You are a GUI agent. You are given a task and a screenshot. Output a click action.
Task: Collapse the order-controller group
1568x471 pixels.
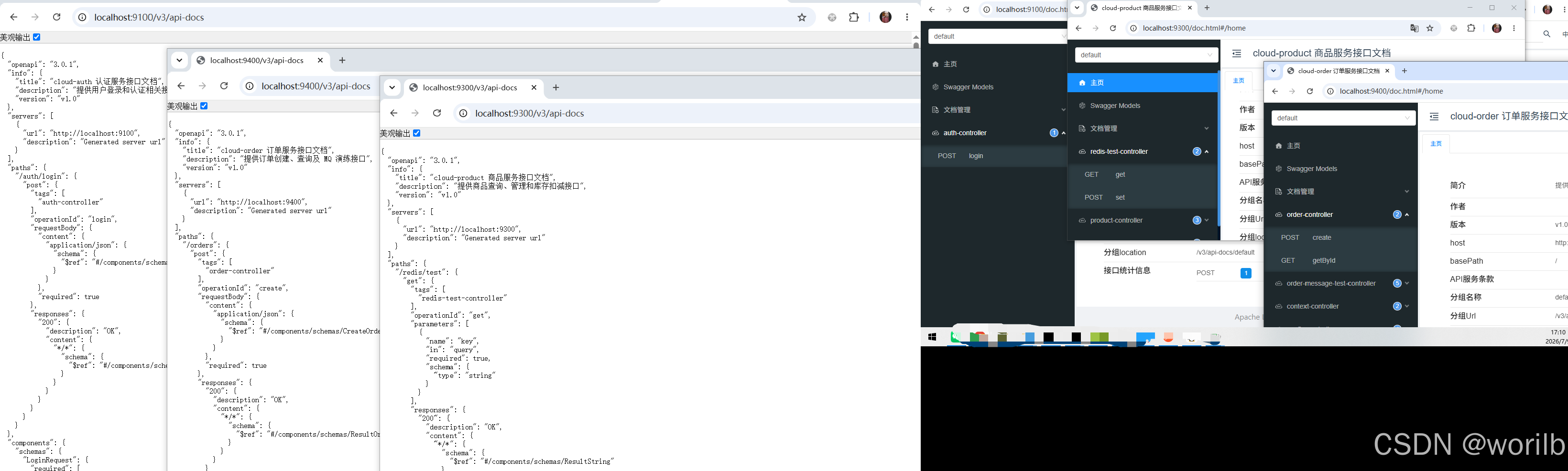[1340, 215]
